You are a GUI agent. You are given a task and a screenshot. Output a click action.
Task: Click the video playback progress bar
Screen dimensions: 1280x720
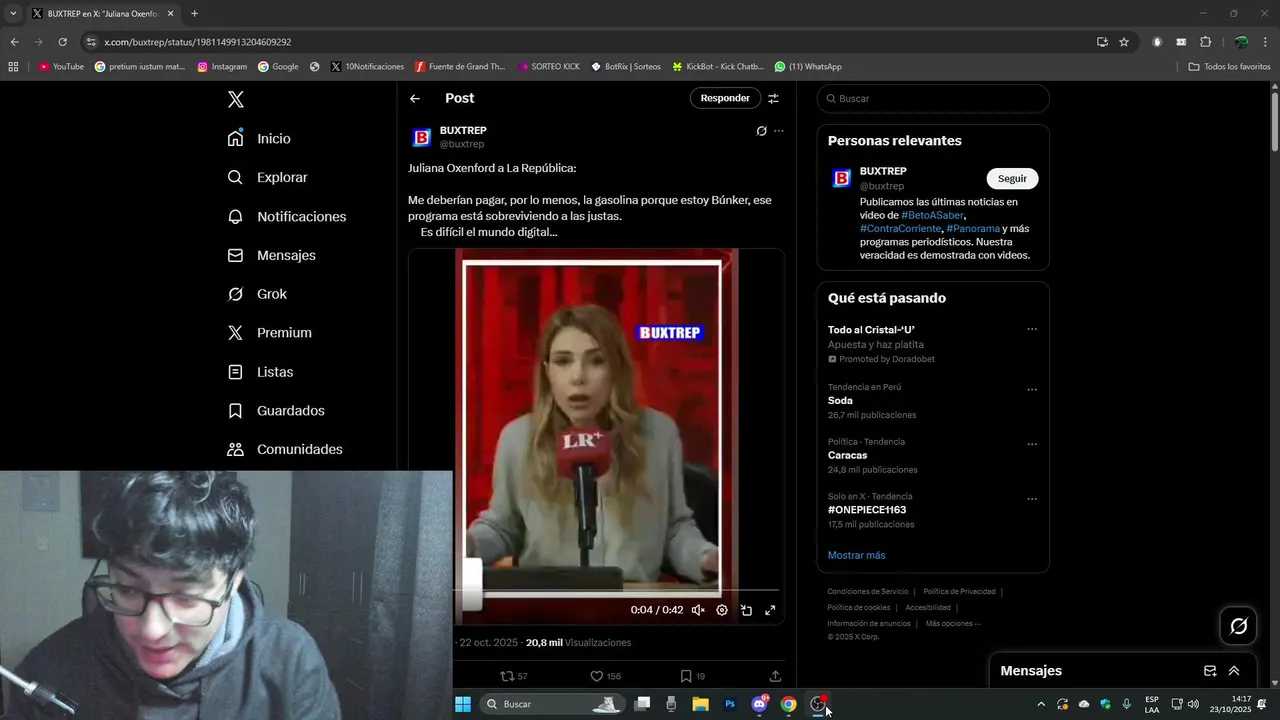click(617, 590)
